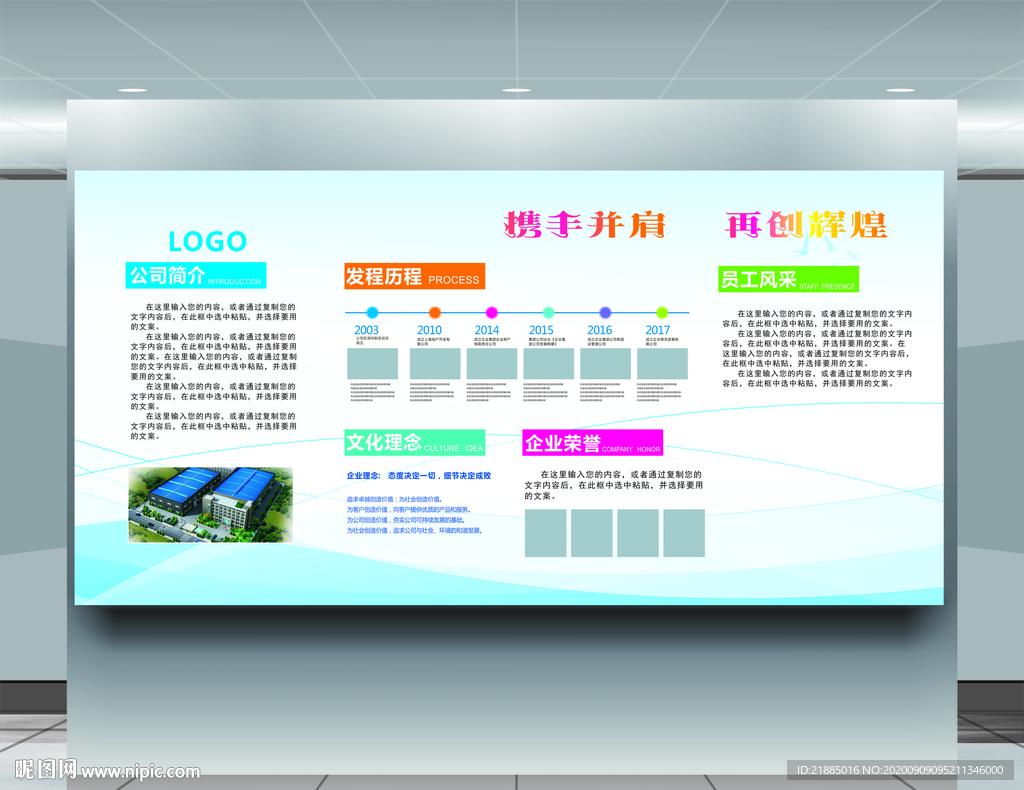This screenshot has height=790, width=1024.
Task: Select the year label 2014
Action: 487,330
